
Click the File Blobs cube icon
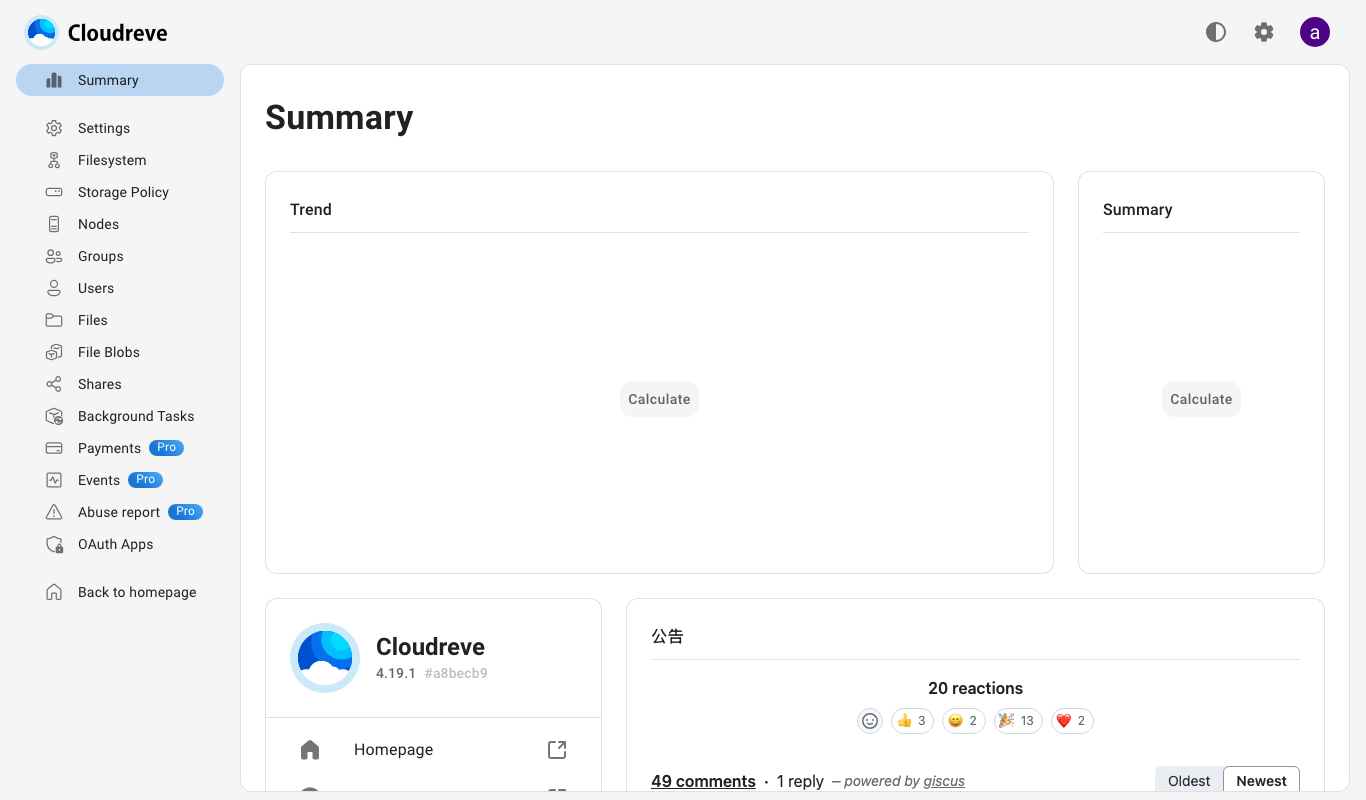[x=54, y=352]
